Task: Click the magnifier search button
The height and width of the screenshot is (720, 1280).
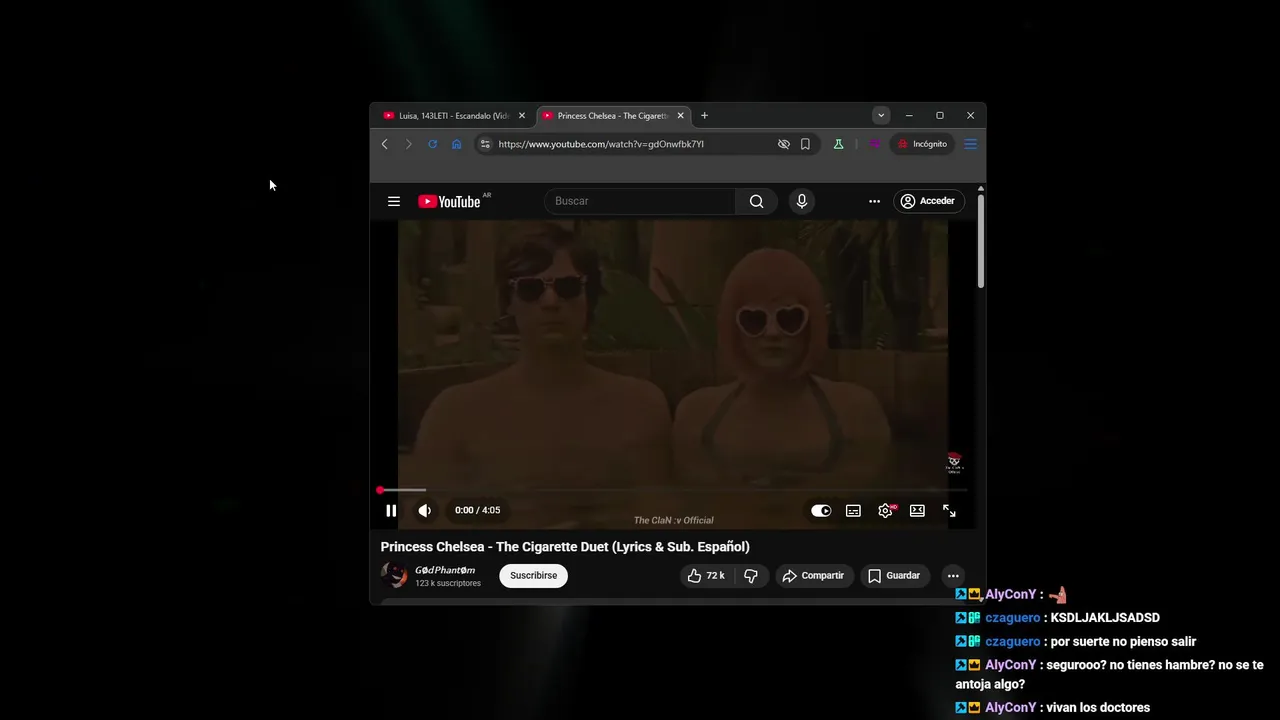Action: point(756,201)
